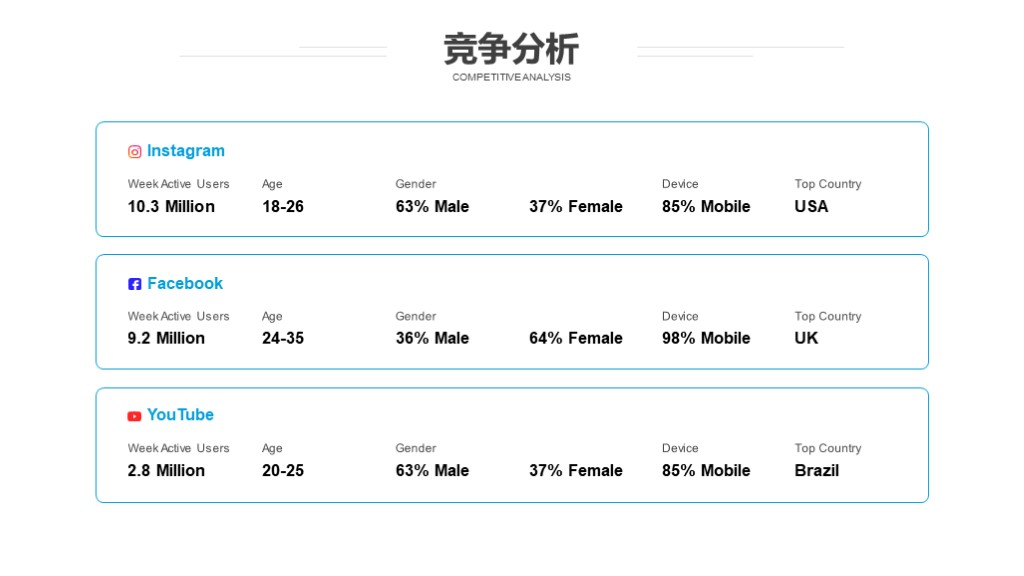Image resolution: width=1024 pixels, height=576 pixels.
Task: Select the YouTube heading text
Action: tap(180, 415)
